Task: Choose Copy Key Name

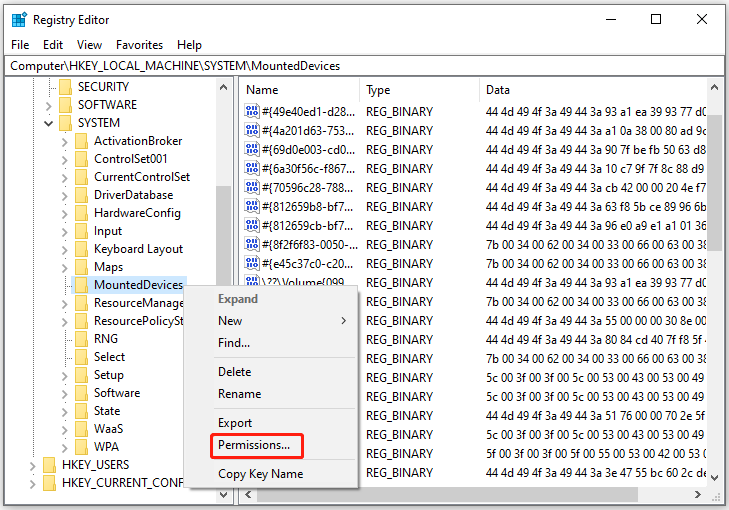Action: tap(261, 474)
